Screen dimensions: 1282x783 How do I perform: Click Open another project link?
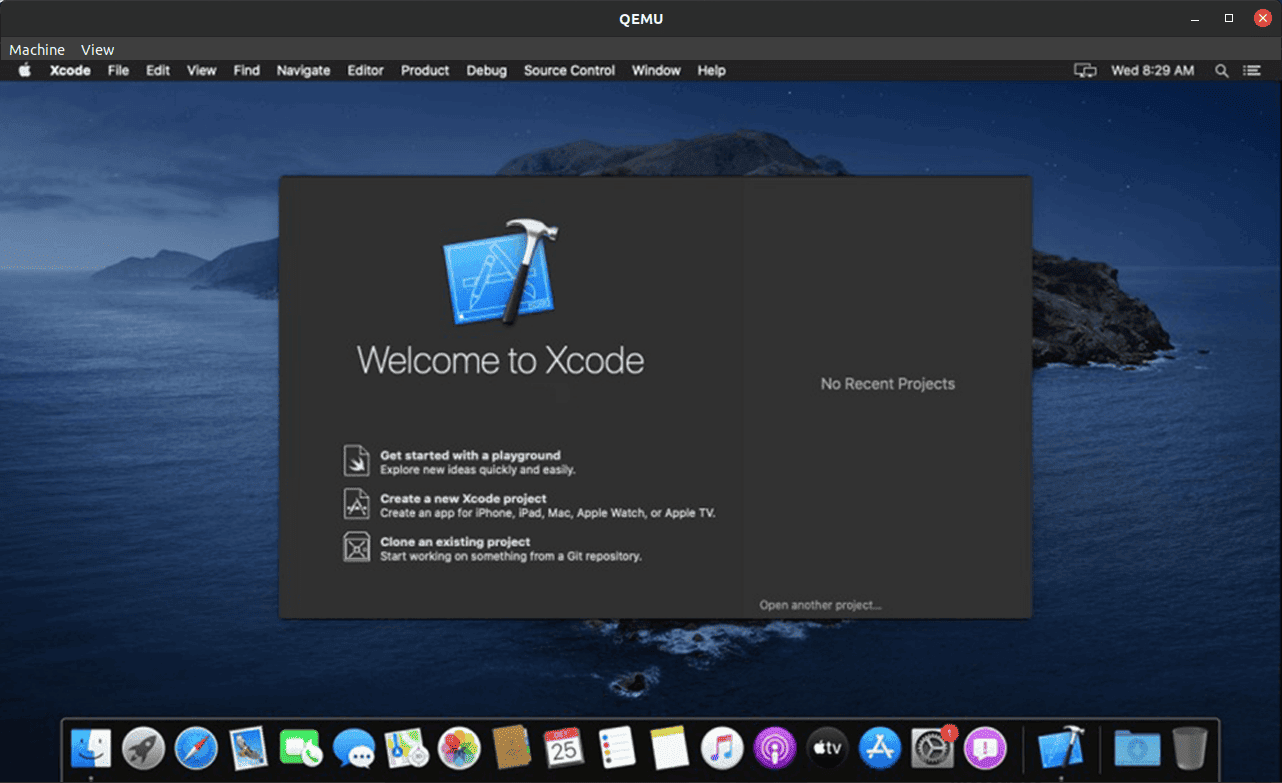coord(820,604)
